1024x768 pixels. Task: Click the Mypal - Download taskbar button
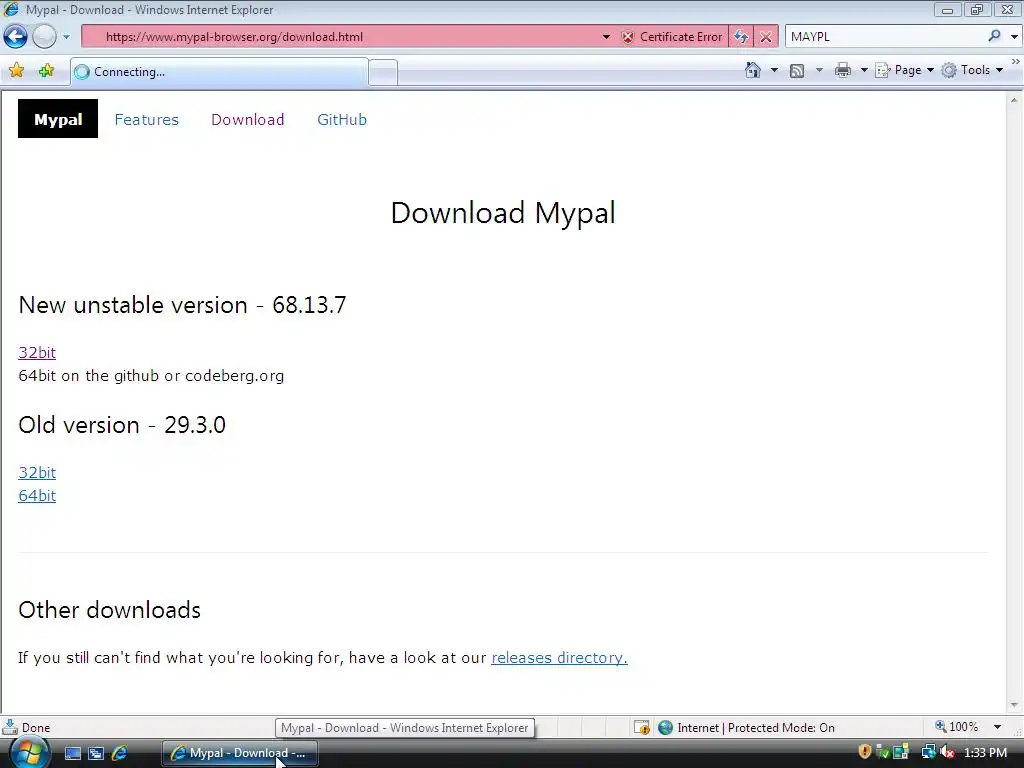tap(239, 753)
